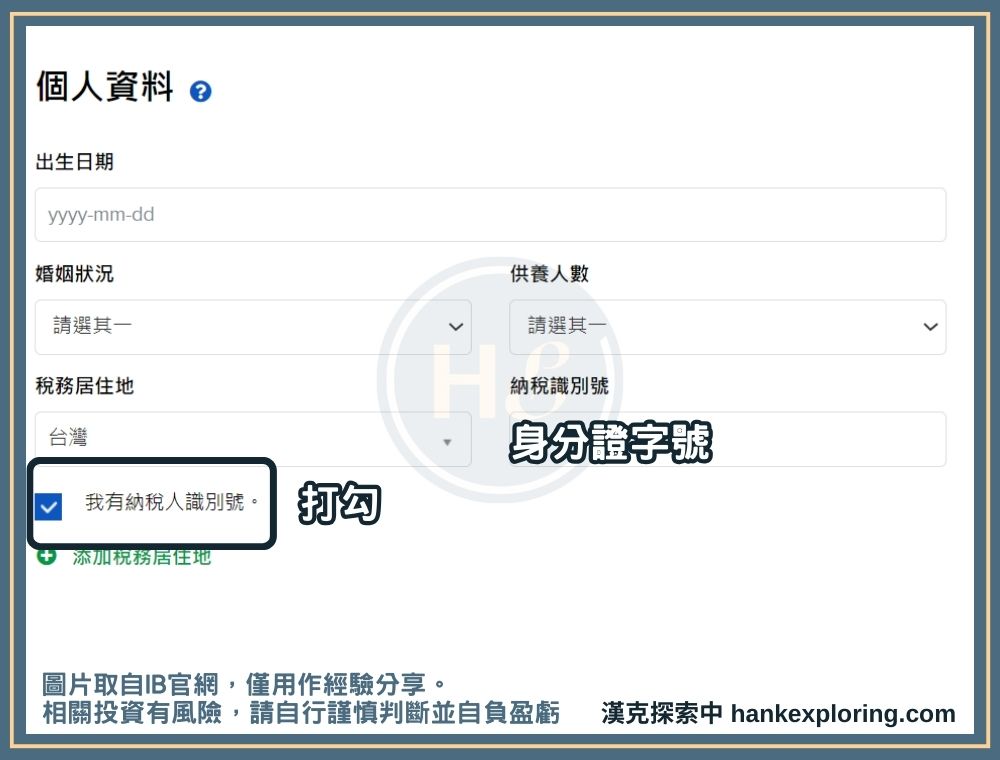Open the help icon beside 個人資料
This screenshot has width=1000, height=760.
coord(201,91)
